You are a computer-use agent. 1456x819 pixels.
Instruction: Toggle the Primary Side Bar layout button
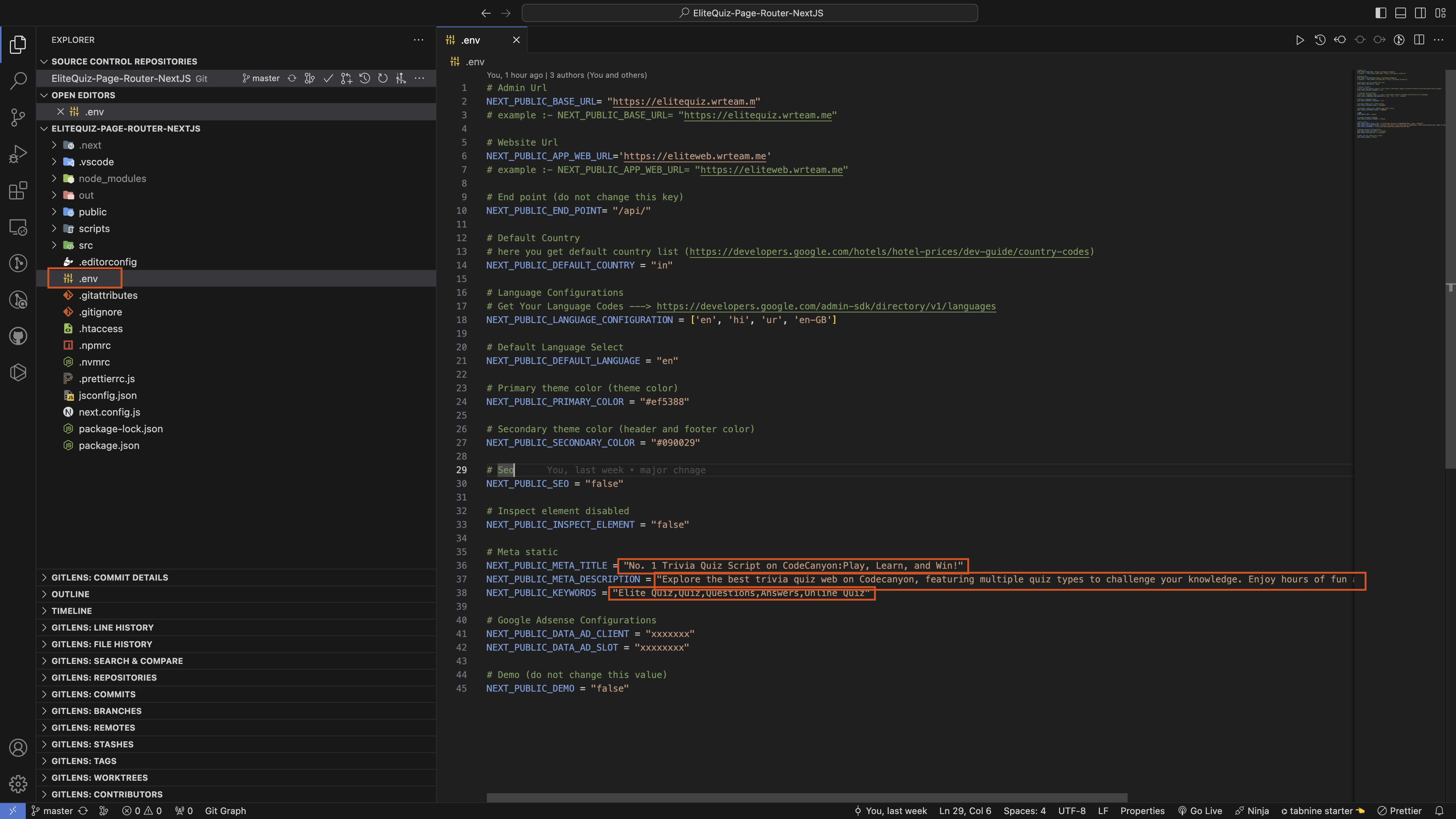coord(1380,13)
